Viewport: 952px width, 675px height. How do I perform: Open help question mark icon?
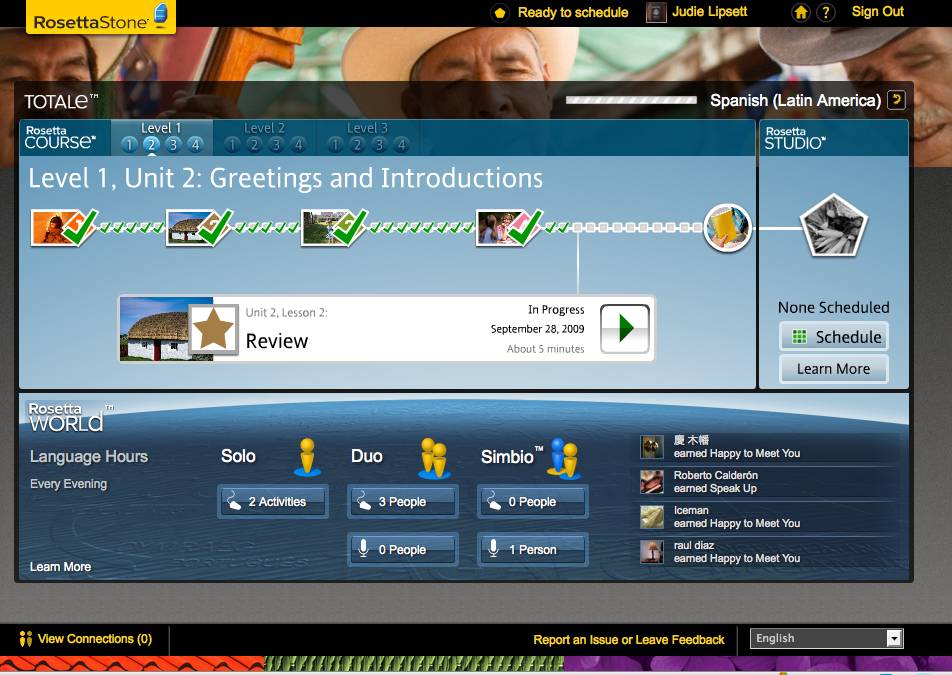coord(826,12)
